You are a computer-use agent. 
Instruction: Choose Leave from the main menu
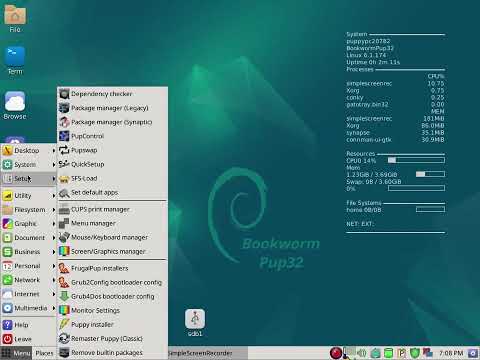(x=29, y=339)
